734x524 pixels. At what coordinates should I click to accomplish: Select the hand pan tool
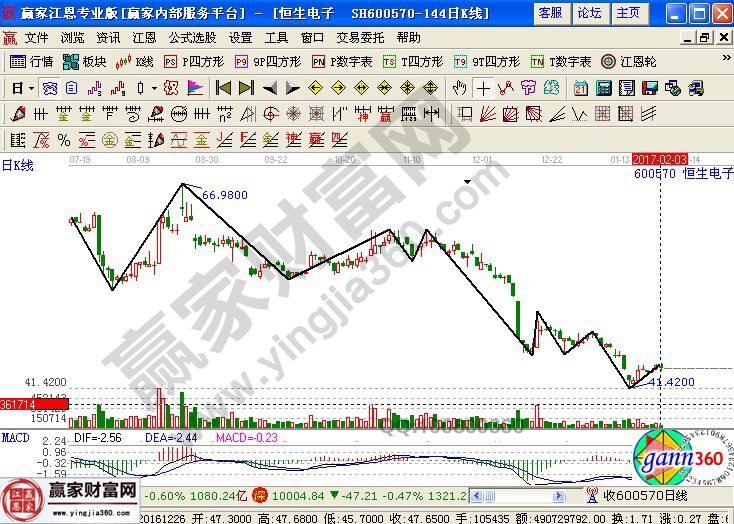(461, 88)
